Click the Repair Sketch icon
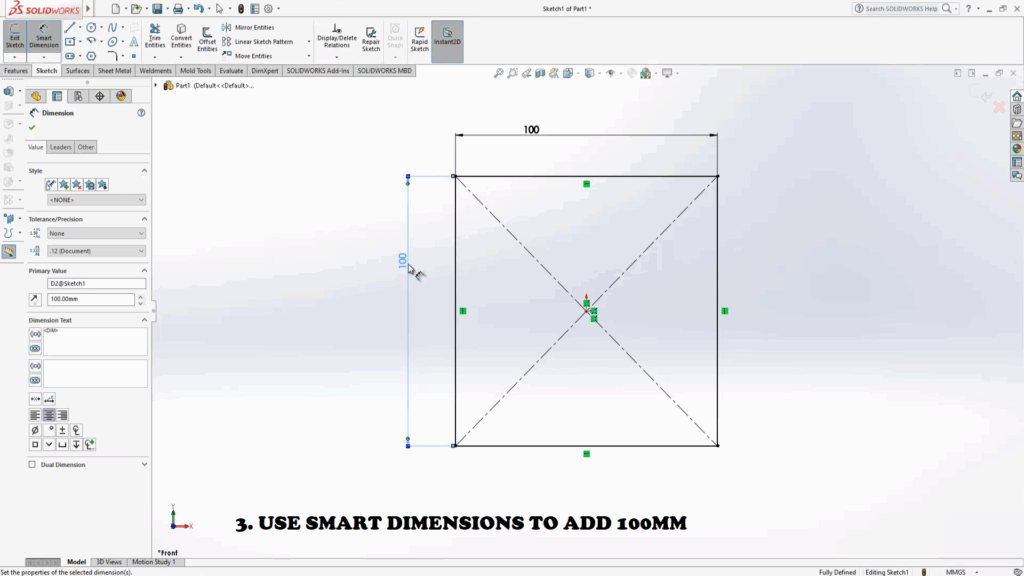This screenshot has width=1024, height=576. coord(371,38)
